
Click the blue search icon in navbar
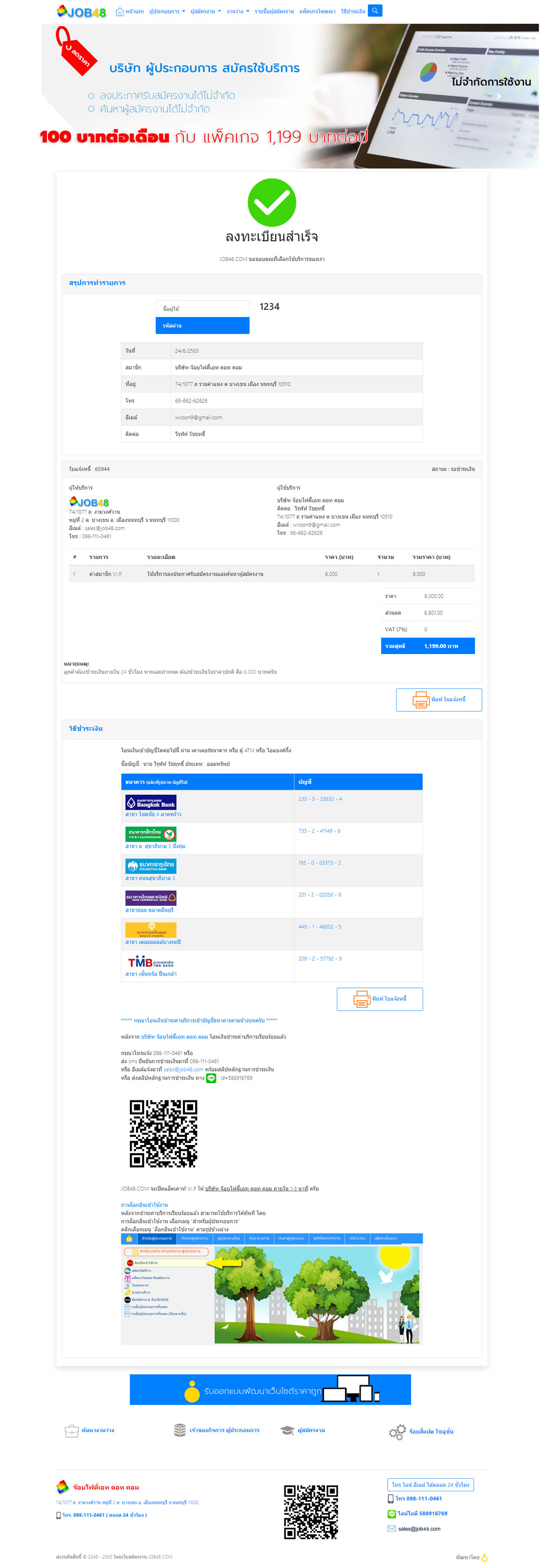pyautogui.click(x=375, y=10)
